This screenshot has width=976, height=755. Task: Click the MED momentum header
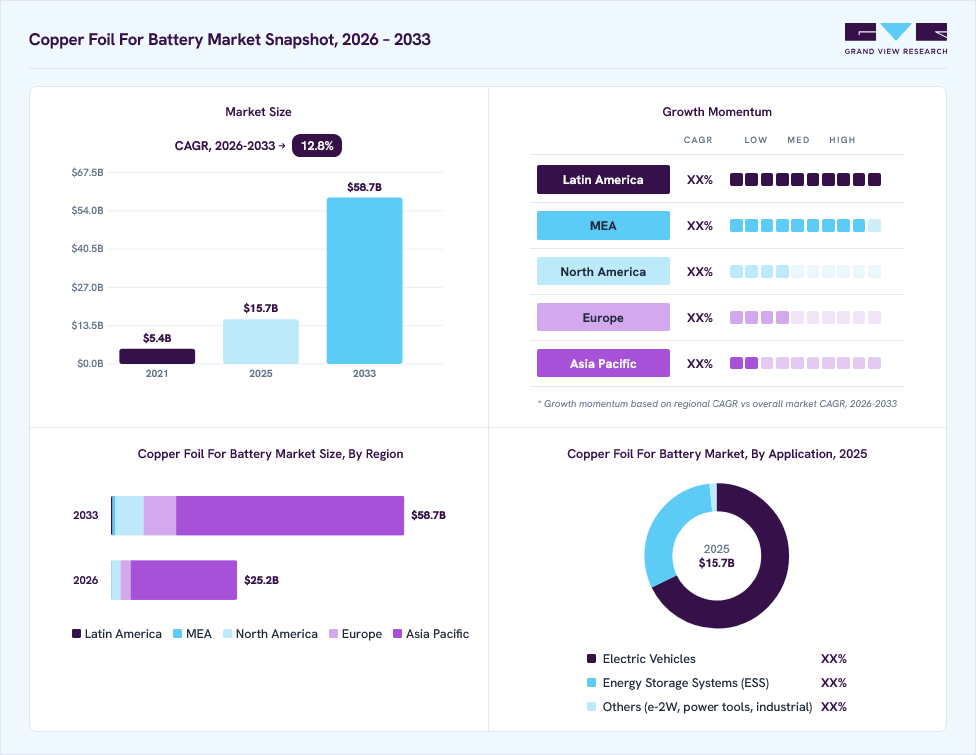click(x=799, y=140)
